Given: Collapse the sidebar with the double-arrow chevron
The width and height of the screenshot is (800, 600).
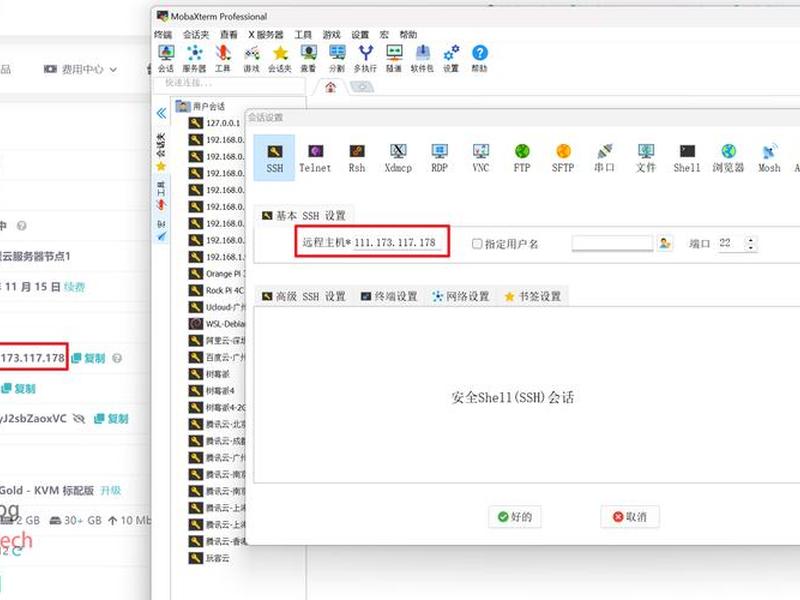Looking at the screenshot, I should (161, 113).
